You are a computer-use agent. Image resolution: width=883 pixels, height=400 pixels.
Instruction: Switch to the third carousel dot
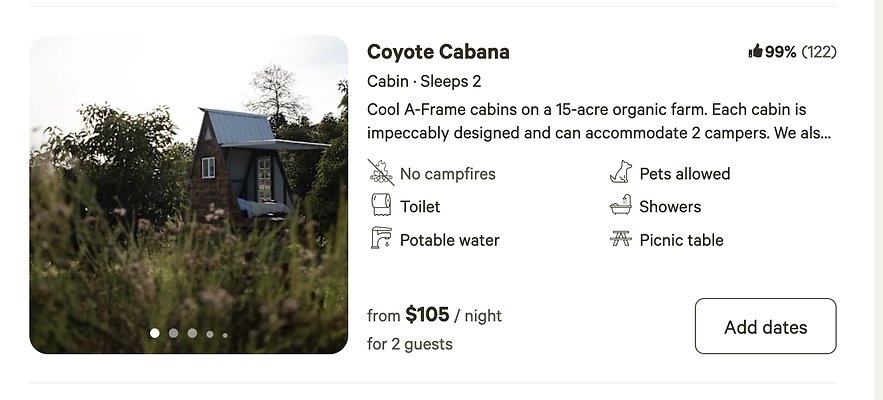[192, 333]
